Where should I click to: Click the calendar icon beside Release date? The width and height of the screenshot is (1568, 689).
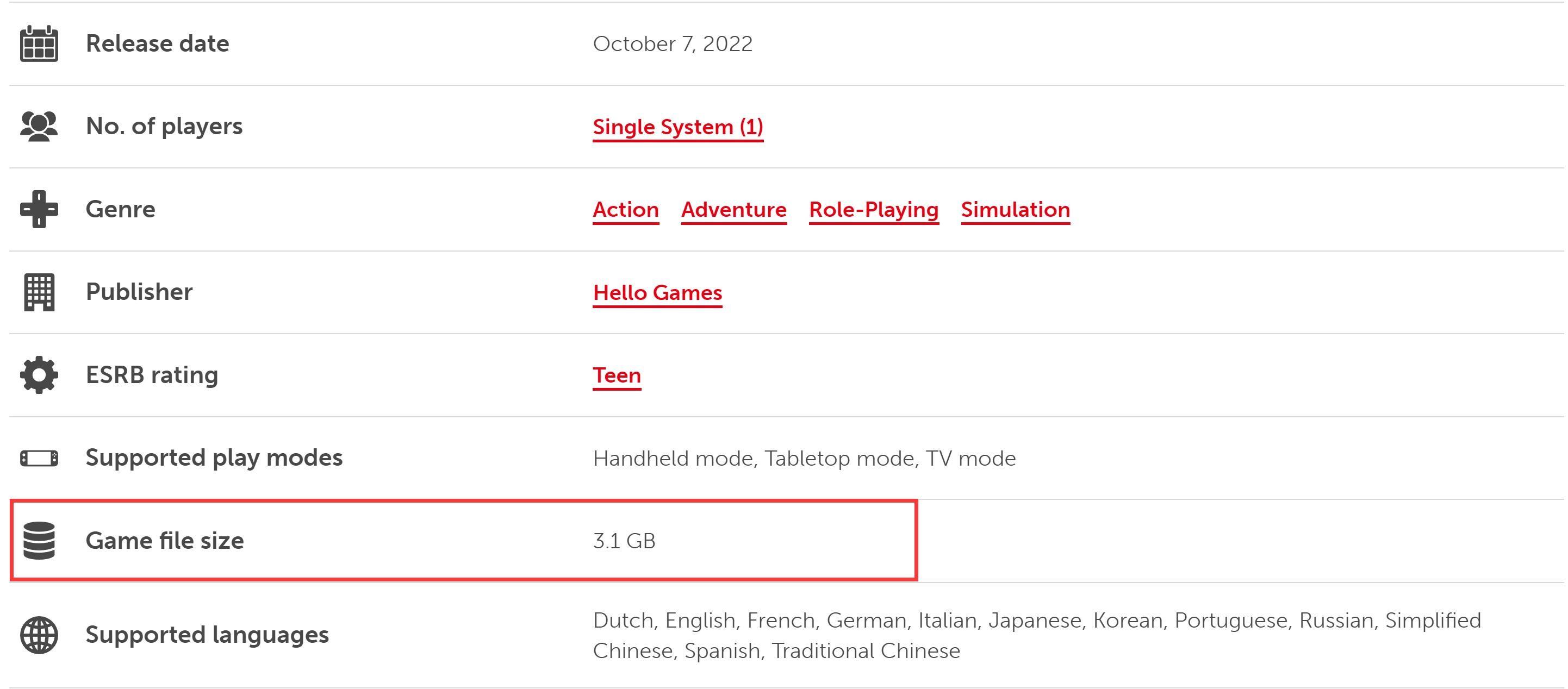39,44
